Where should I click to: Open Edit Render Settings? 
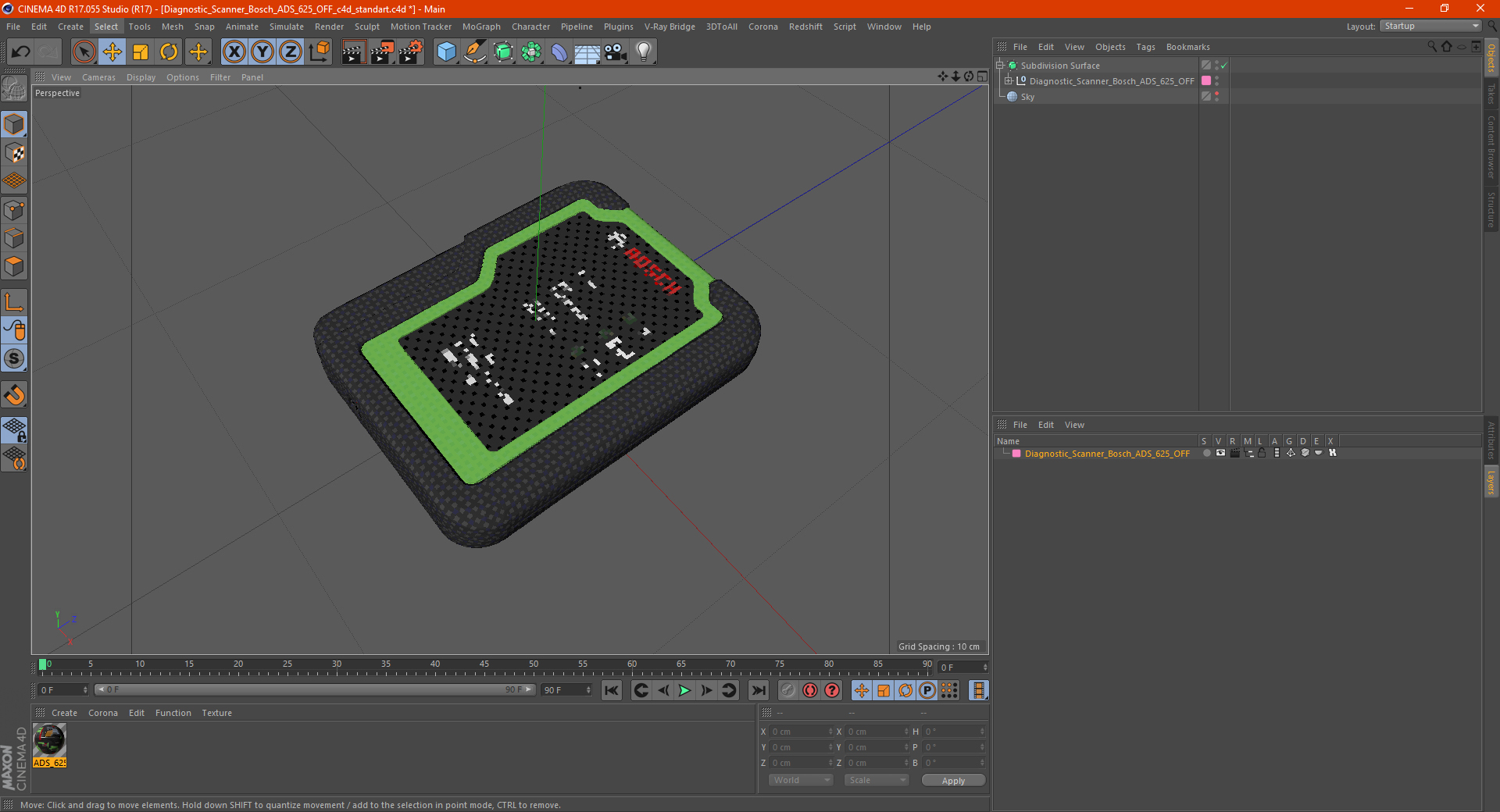pyautogui.click(x=411, y=52)
